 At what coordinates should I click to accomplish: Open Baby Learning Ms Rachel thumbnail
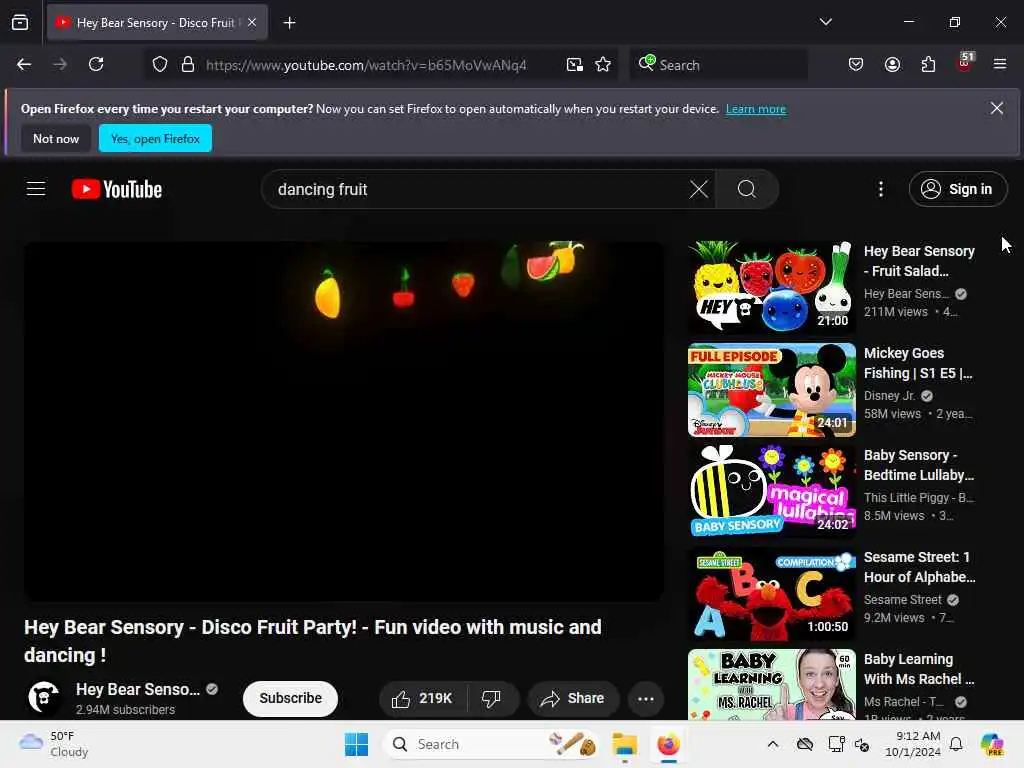(772, 684)
